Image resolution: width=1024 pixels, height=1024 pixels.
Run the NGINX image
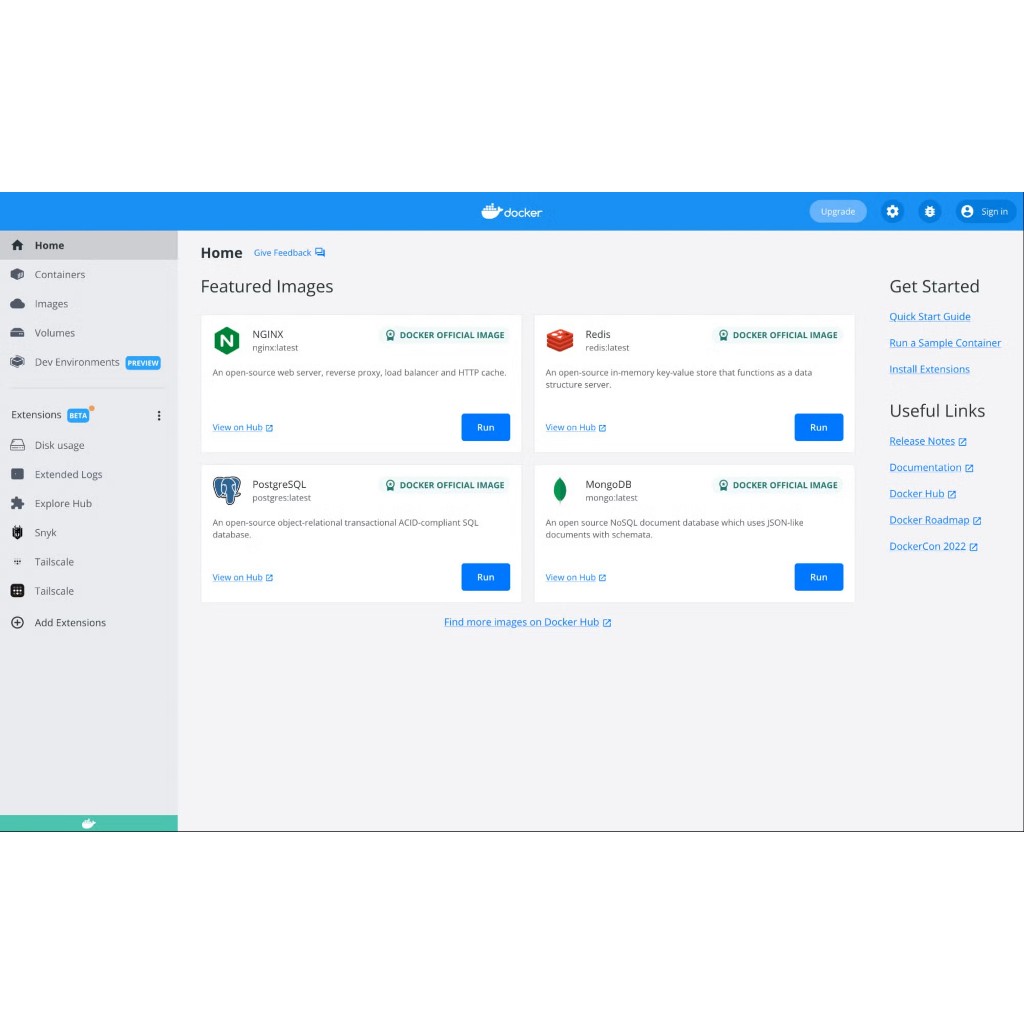point(485,427)
